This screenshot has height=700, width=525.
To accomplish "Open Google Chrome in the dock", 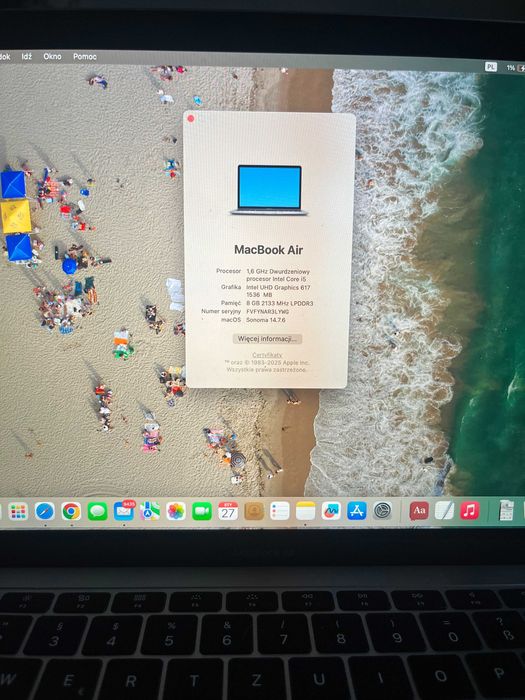I will coord(71,511).
